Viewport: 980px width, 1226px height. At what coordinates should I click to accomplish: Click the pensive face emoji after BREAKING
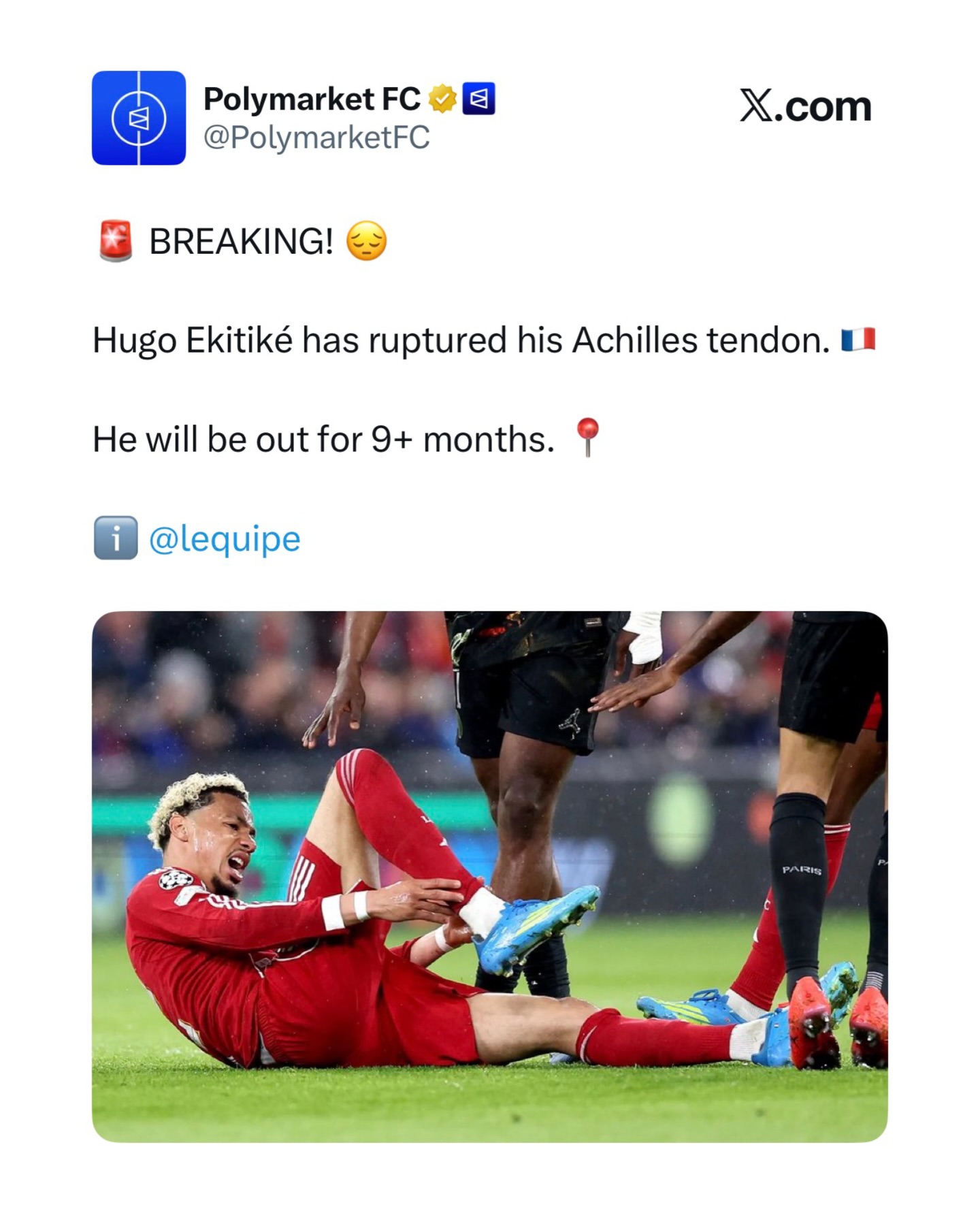click(x=367, y=241)
